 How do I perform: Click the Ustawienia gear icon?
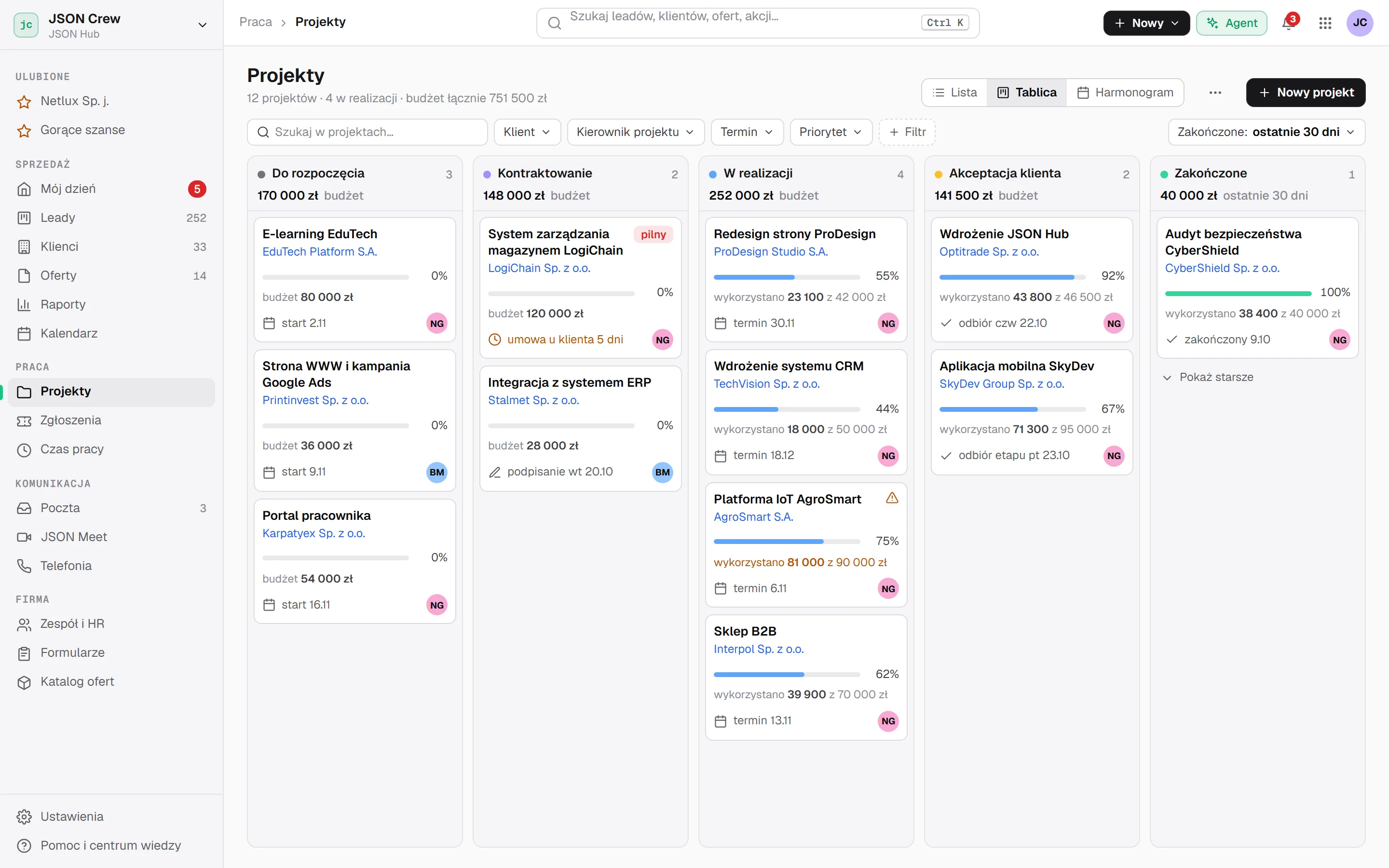[24, 817]
